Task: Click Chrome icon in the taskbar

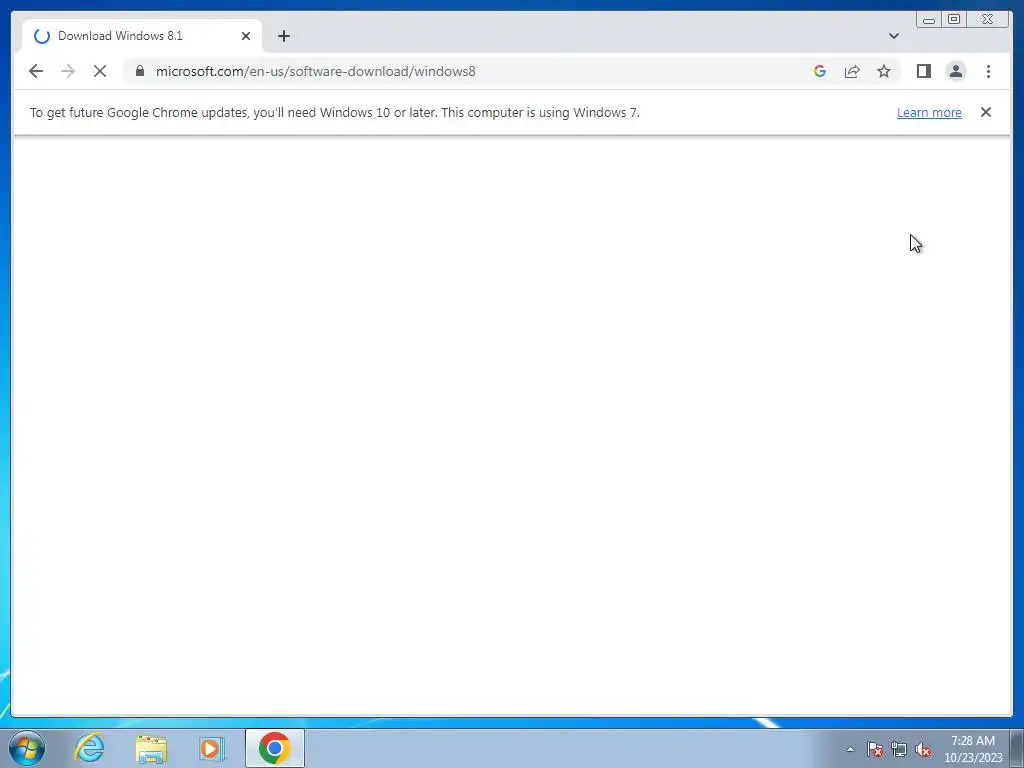Action: 274,748
